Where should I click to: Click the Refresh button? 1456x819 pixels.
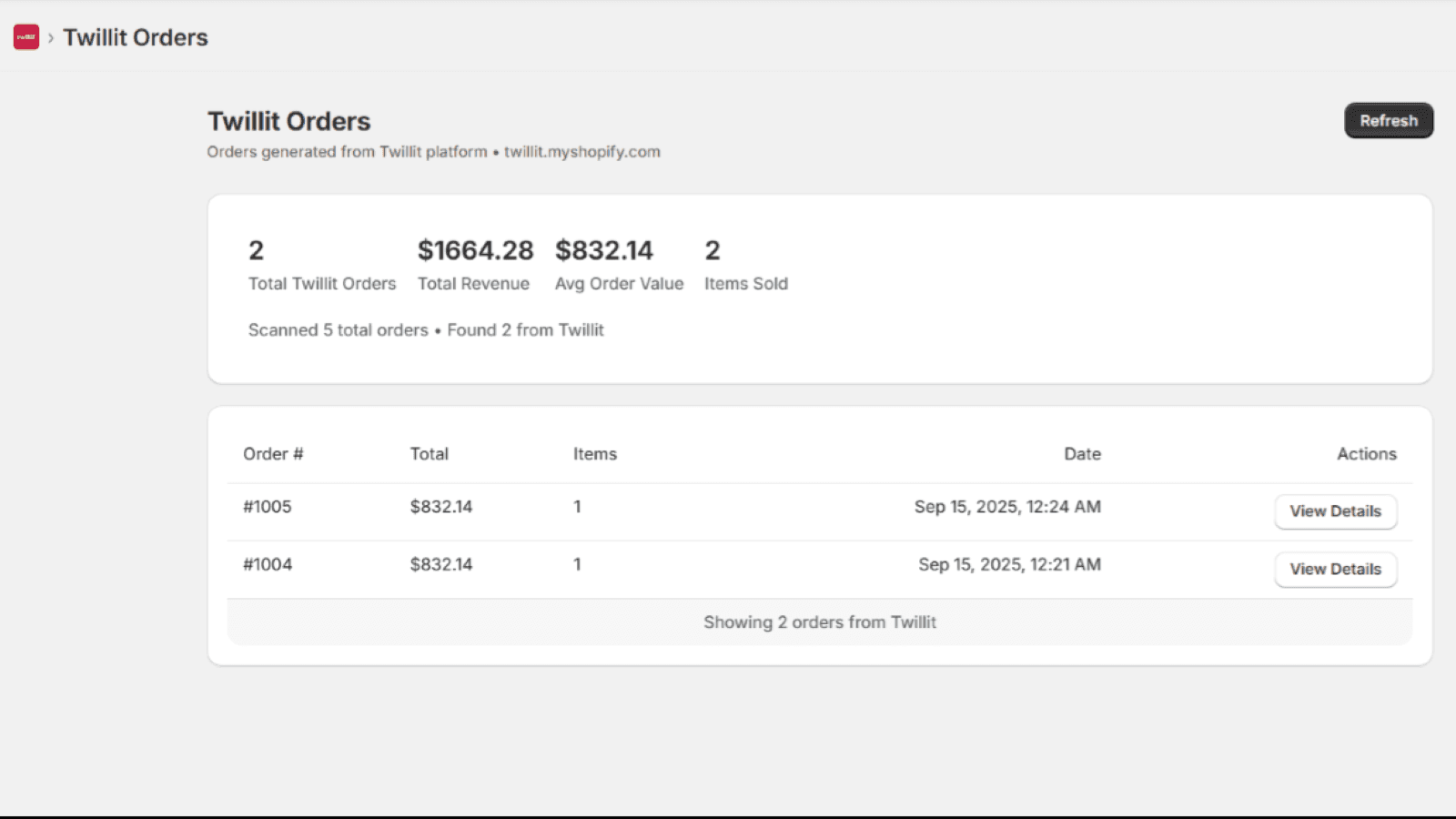pos(1389,120)
